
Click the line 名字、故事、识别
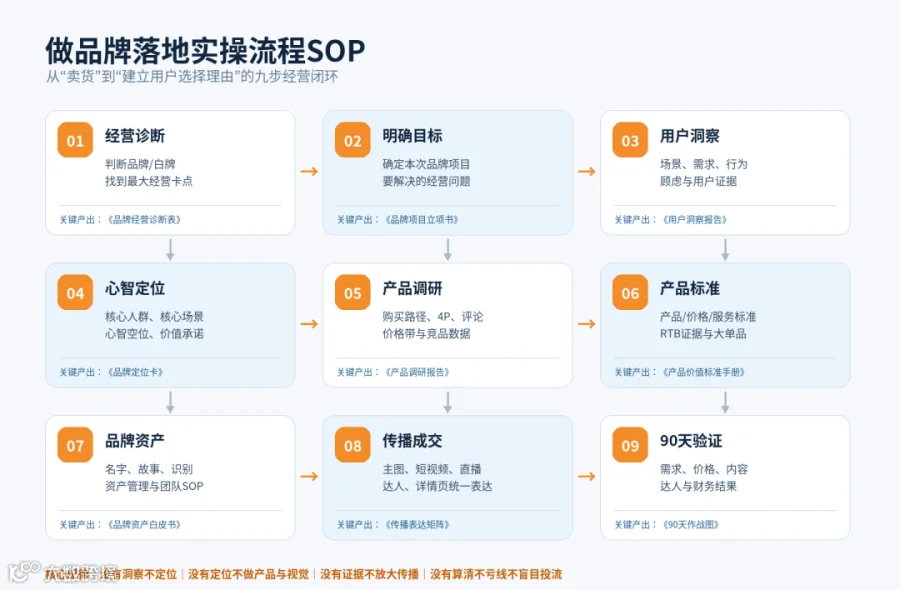tap(149, 469)
